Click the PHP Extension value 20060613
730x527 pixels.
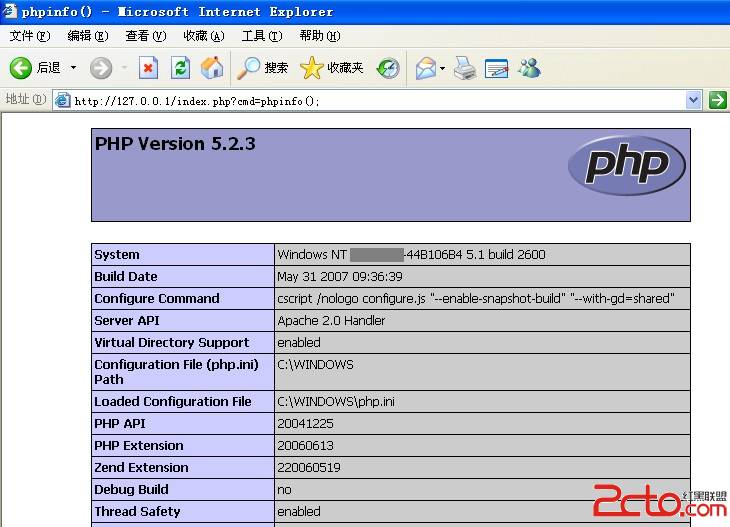(x=305, y=446)
